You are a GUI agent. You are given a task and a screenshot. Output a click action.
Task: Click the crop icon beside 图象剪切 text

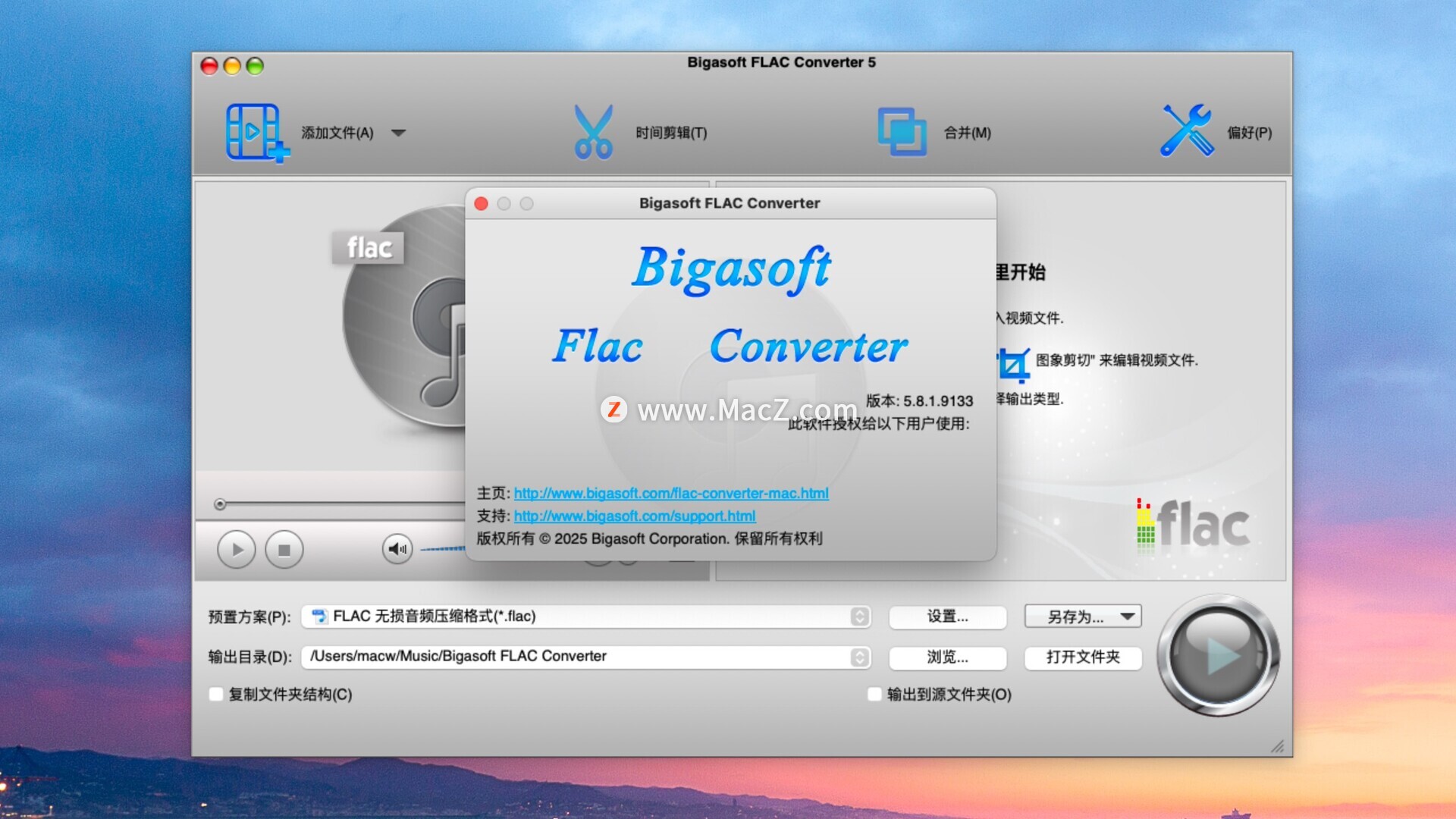[x=1013, y=366]
